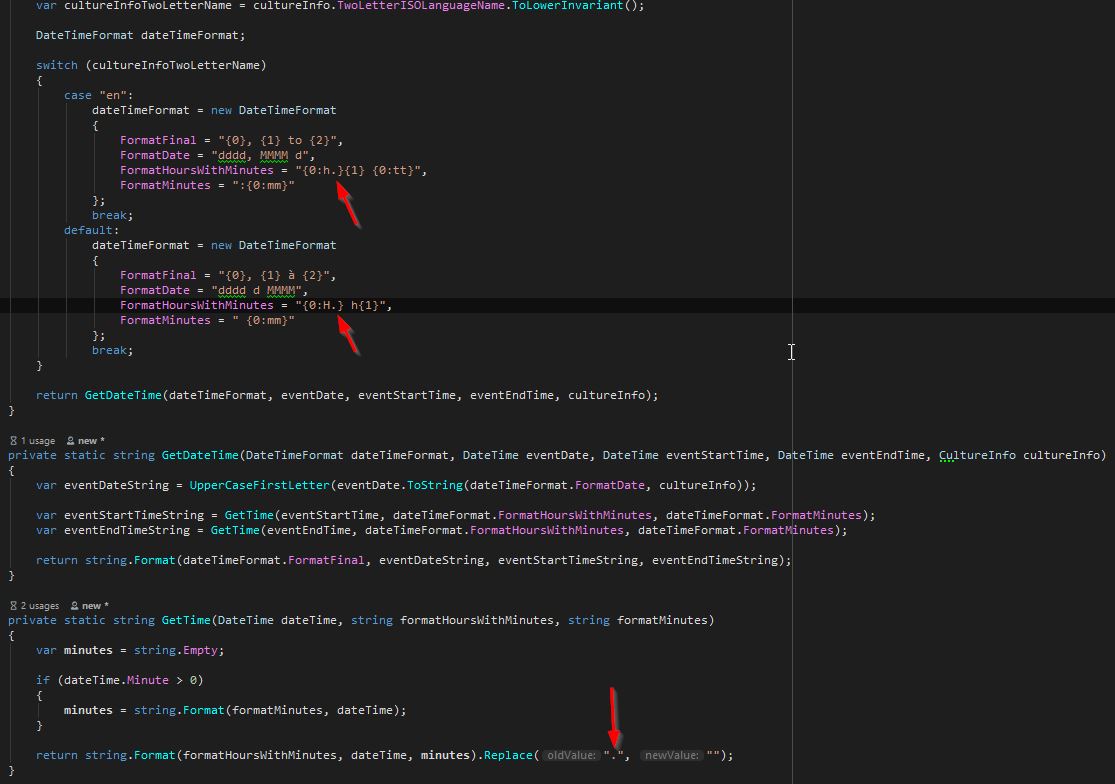1115x784 pixels.
Task: Click the 'Minute' property in the if condition
Action: pyautogui.click(x=147, y=680)
